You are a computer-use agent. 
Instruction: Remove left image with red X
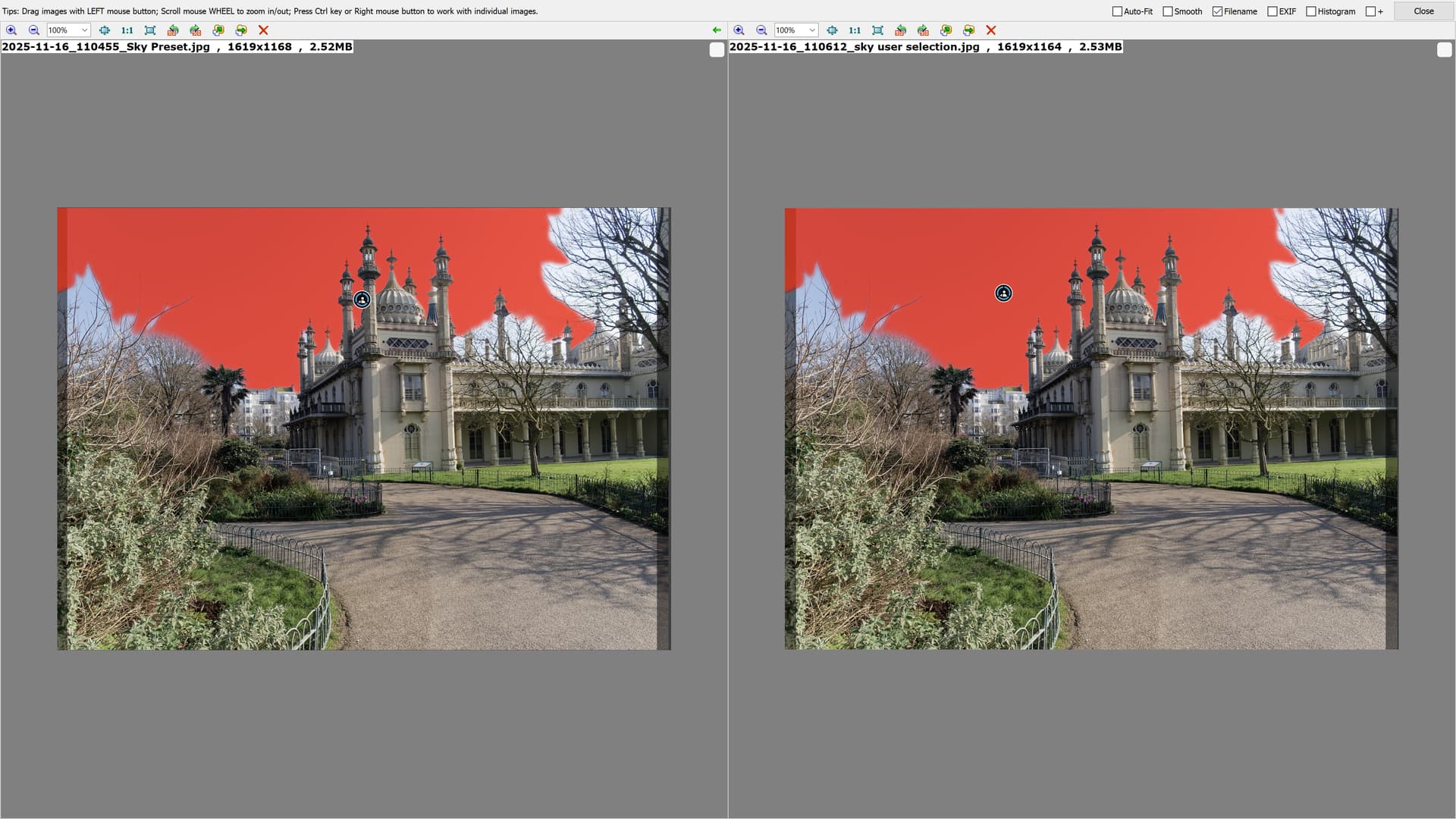point(263,30)
